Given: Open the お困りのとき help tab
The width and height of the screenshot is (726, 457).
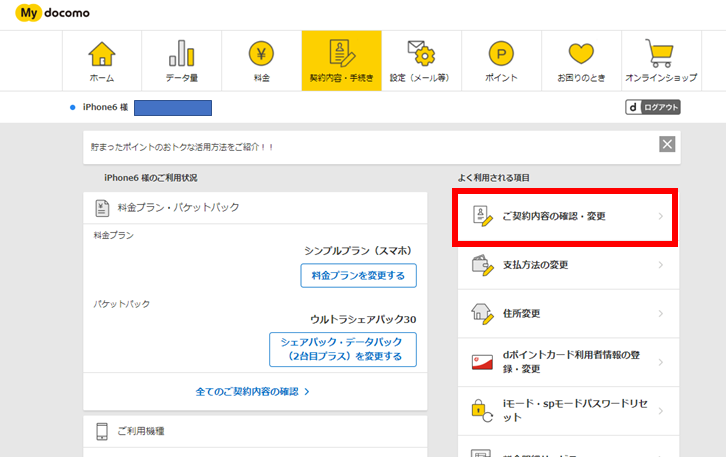Looking at the screenshot, I should point(581,61).
